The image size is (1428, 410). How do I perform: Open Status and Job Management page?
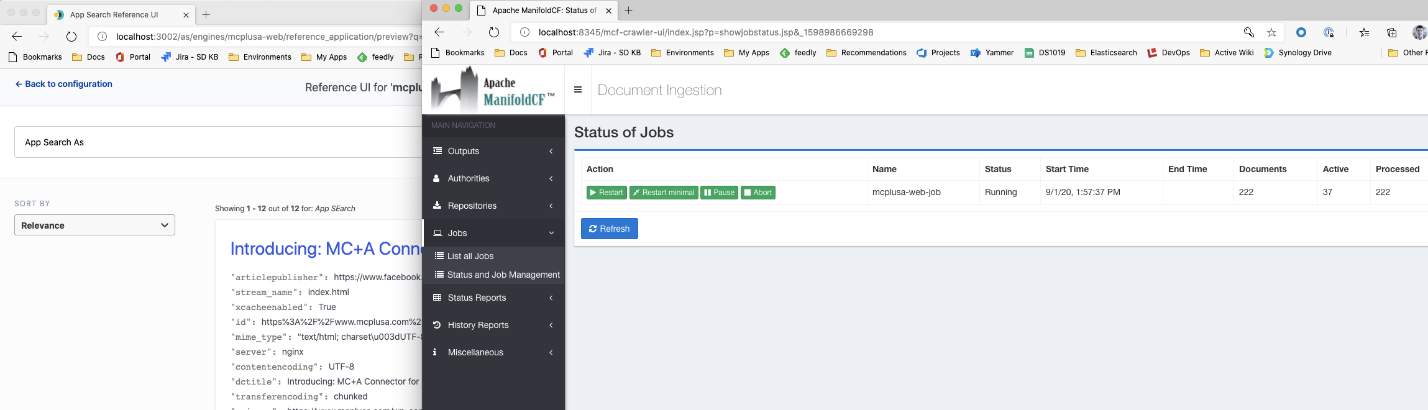point(503,275)
